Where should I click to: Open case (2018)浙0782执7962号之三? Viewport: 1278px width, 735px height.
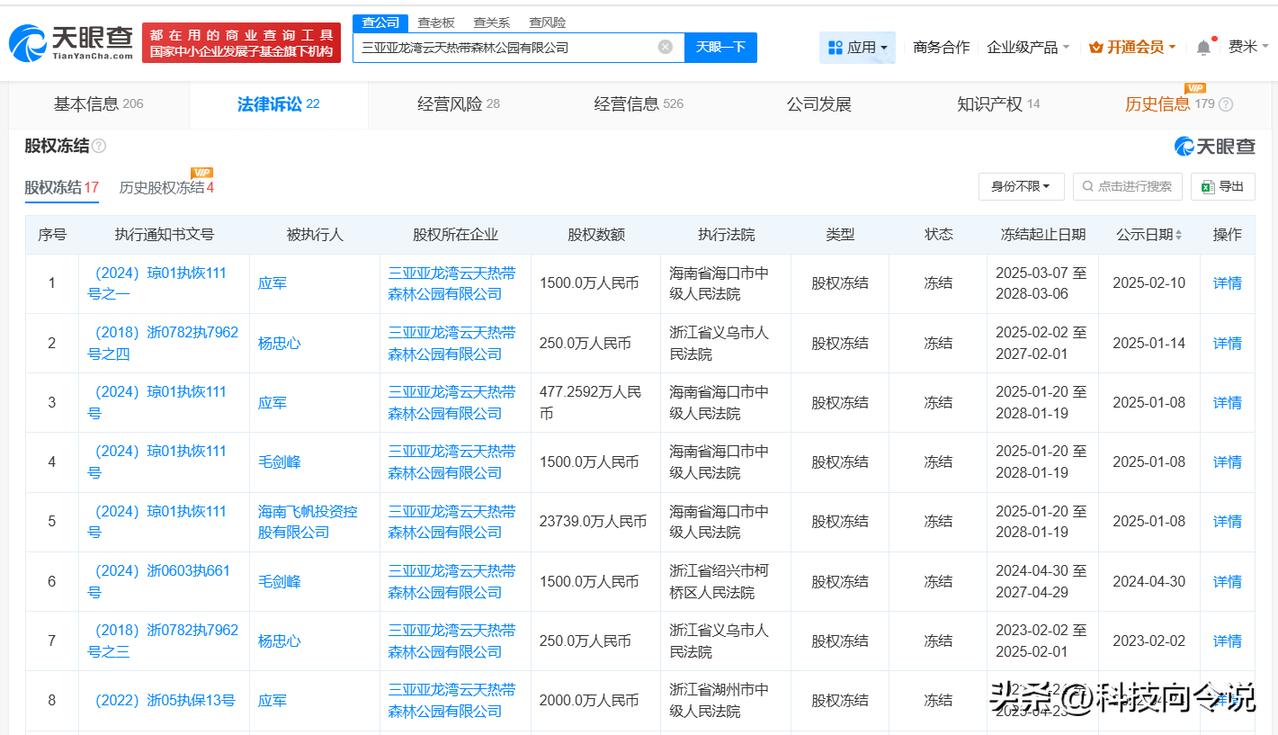pos(163,641)
